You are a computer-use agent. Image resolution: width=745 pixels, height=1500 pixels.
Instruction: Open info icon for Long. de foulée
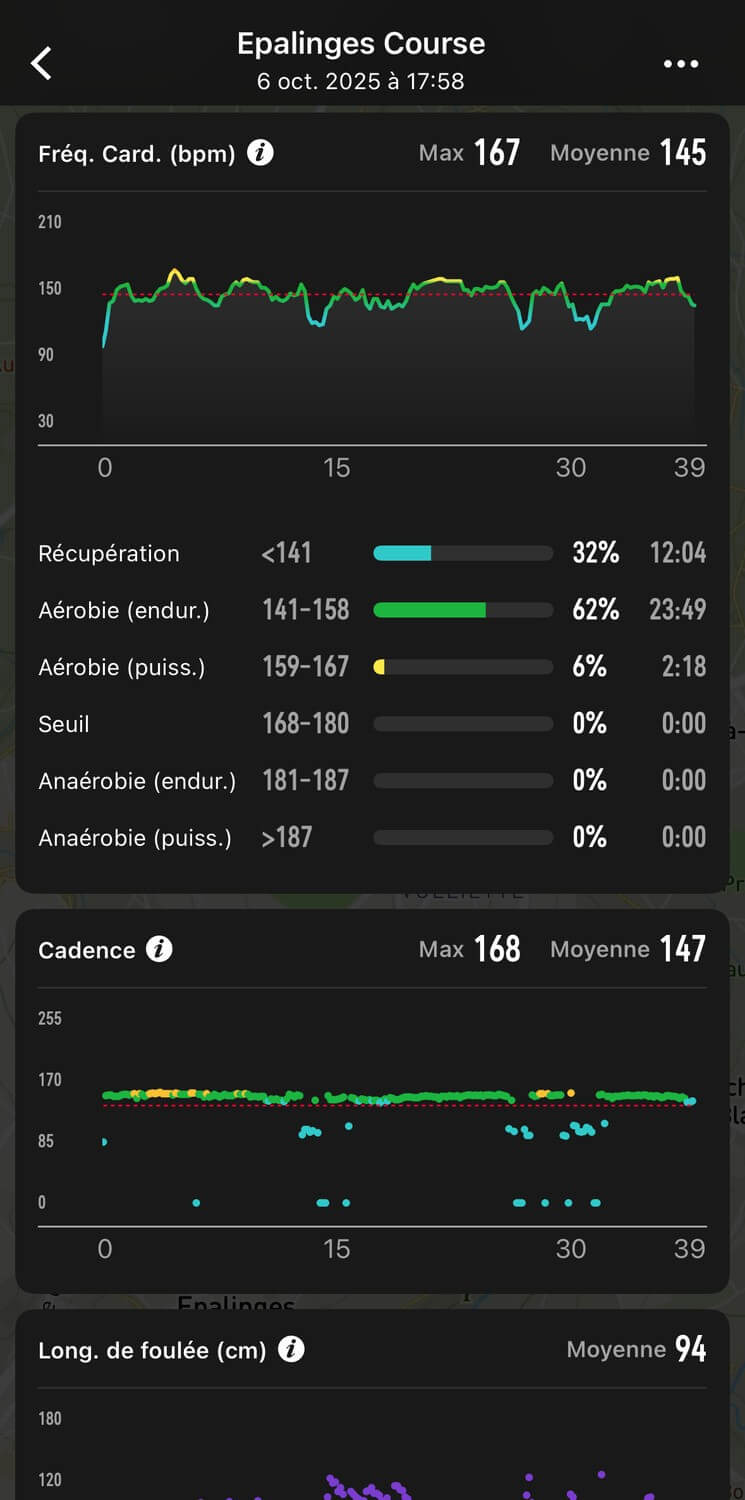pyautogui.click(x=291, y=1349)
